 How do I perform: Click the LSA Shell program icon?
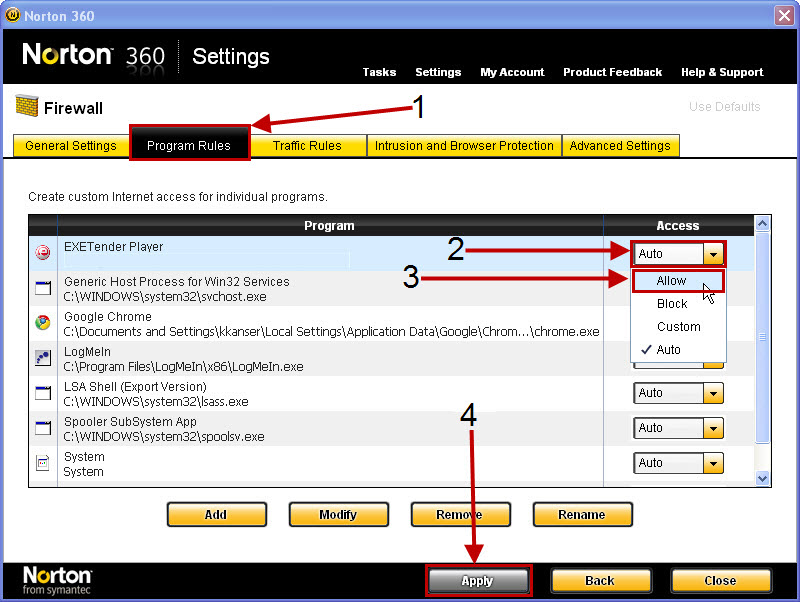[43, 392]
